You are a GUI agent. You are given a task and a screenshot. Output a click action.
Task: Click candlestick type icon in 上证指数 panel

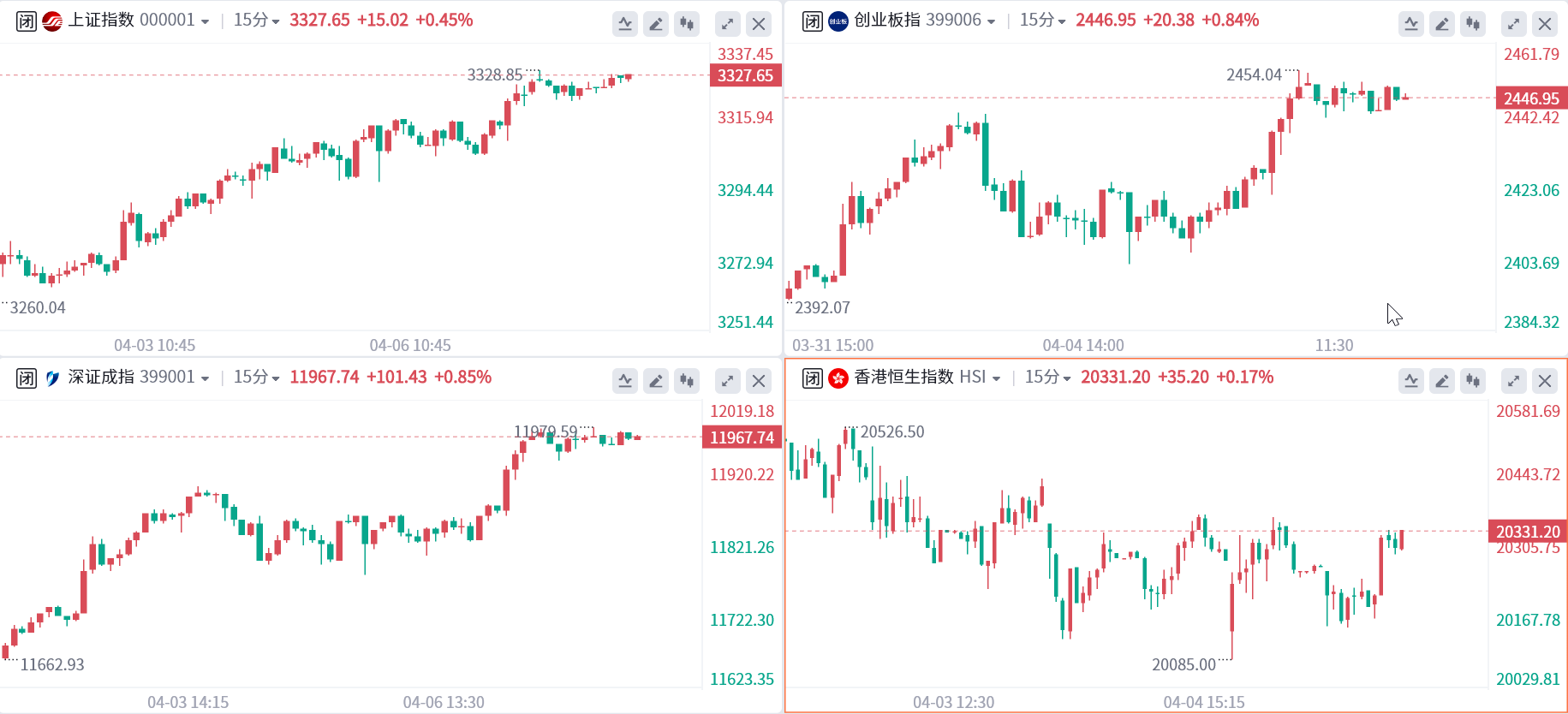click(x=687, y=24)
